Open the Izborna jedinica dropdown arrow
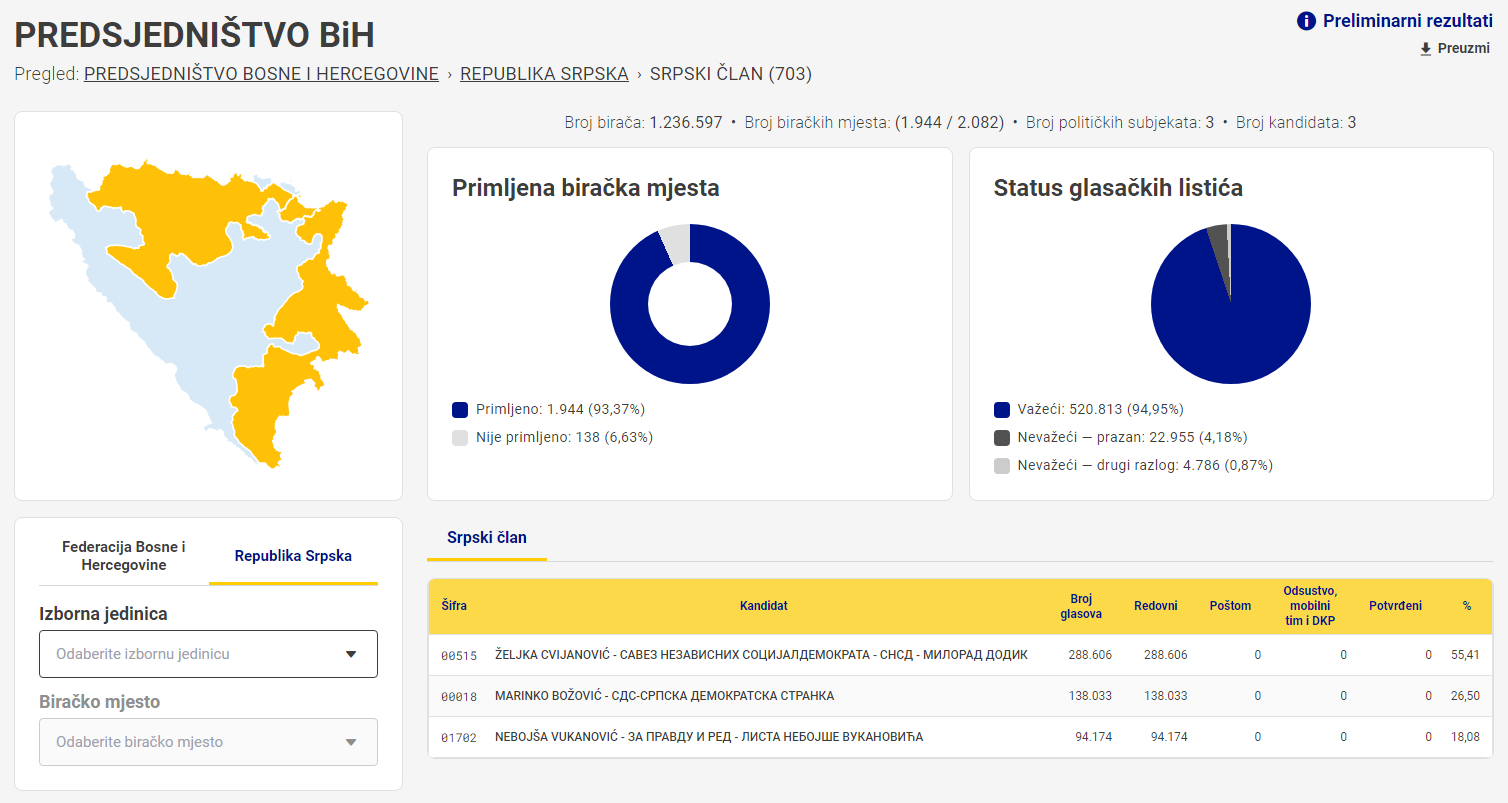Viewport: 1508px width, 803px height. point(351,654)
